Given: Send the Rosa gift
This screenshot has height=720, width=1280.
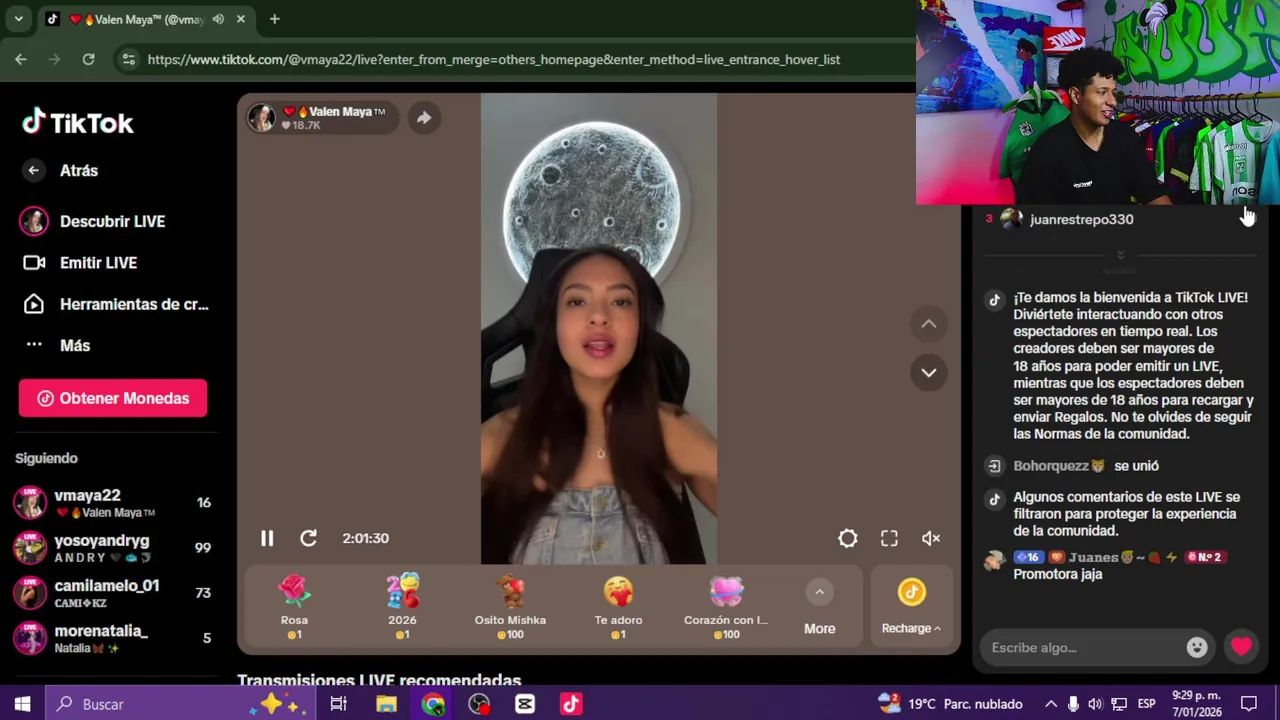Looking at the screenshot, I should pyautogui.click(x=294, y=607).
